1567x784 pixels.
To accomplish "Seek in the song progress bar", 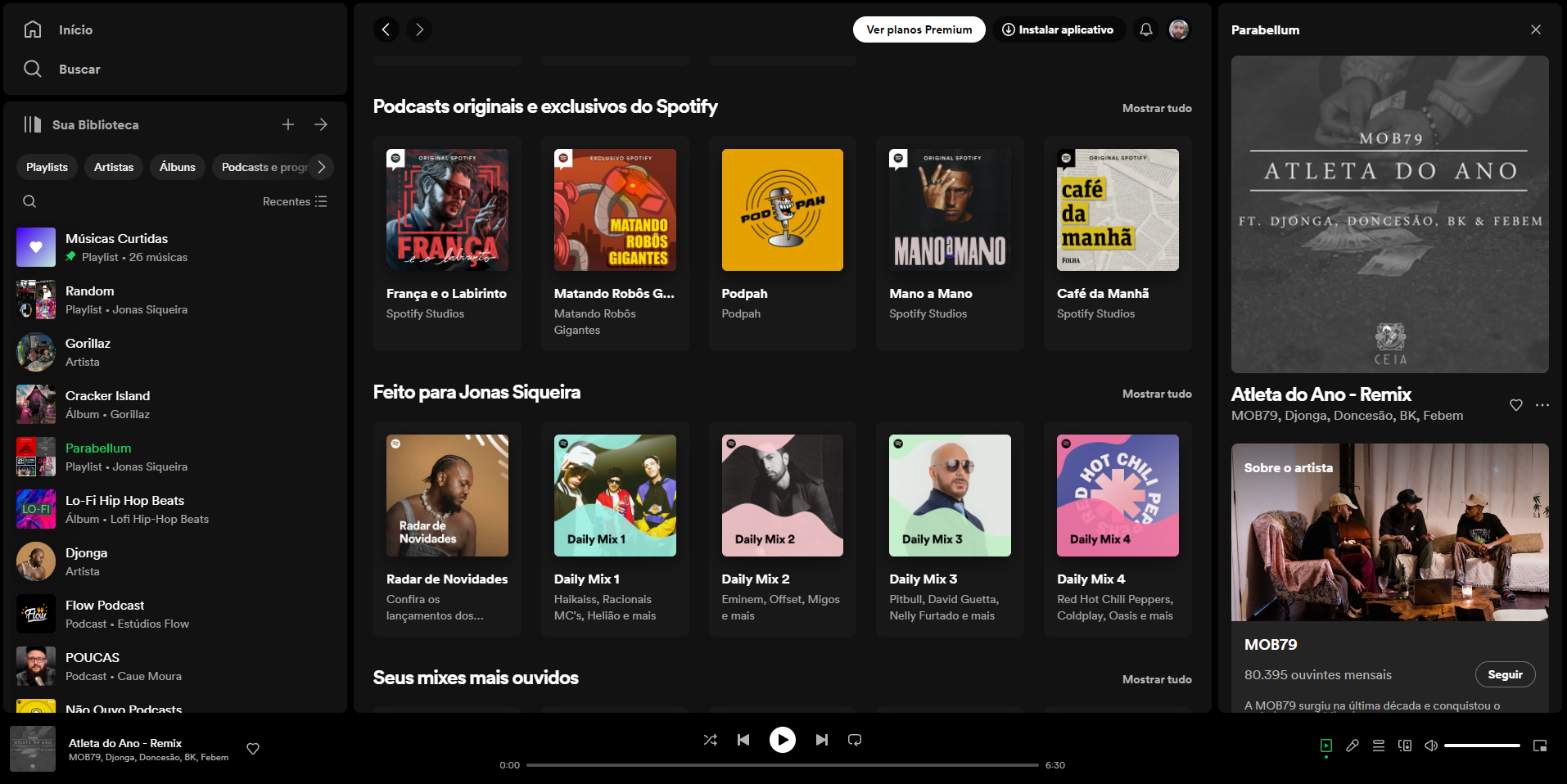I will click(x=783, y=765).
